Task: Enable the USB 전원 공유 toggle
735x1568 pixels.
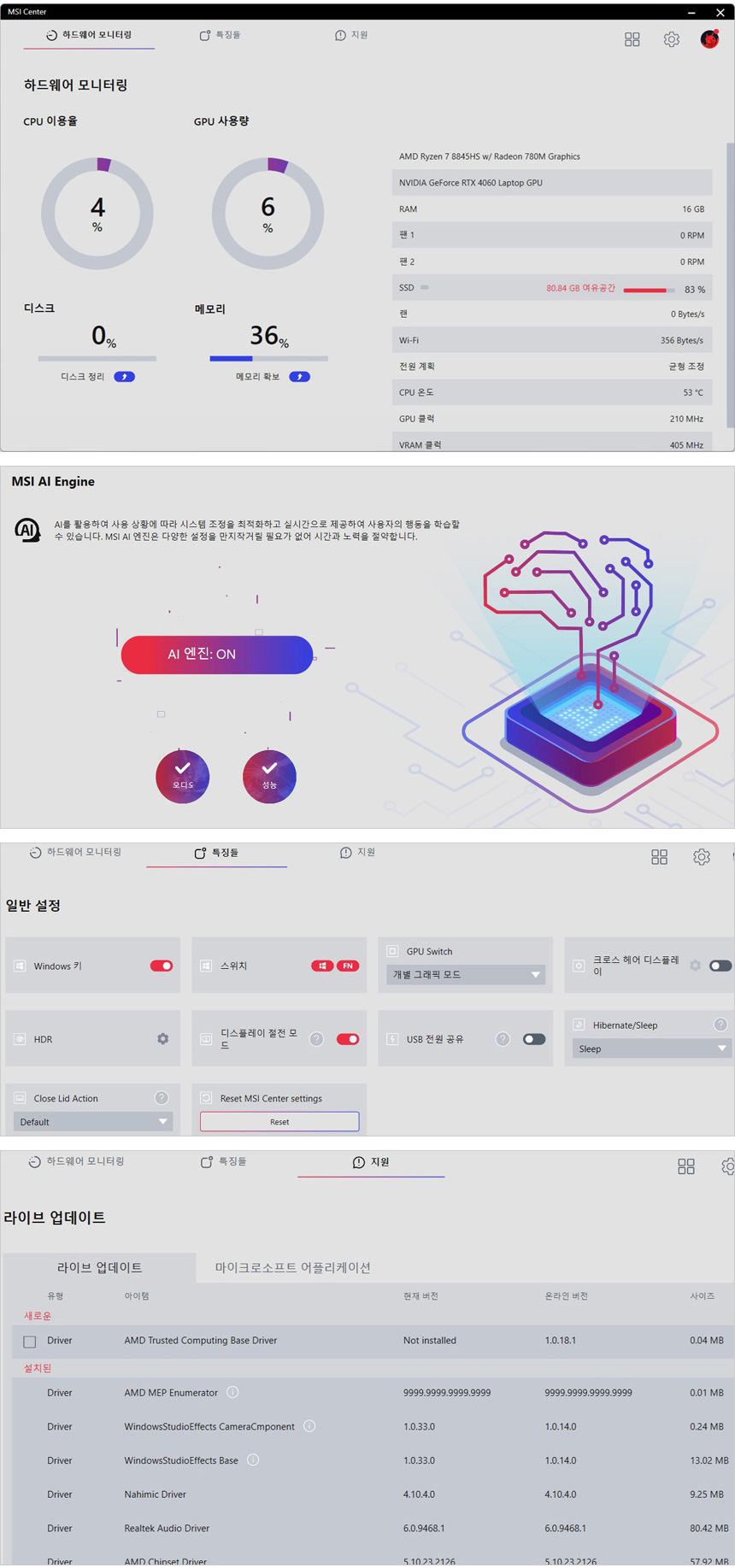Action: point(534,1039)
